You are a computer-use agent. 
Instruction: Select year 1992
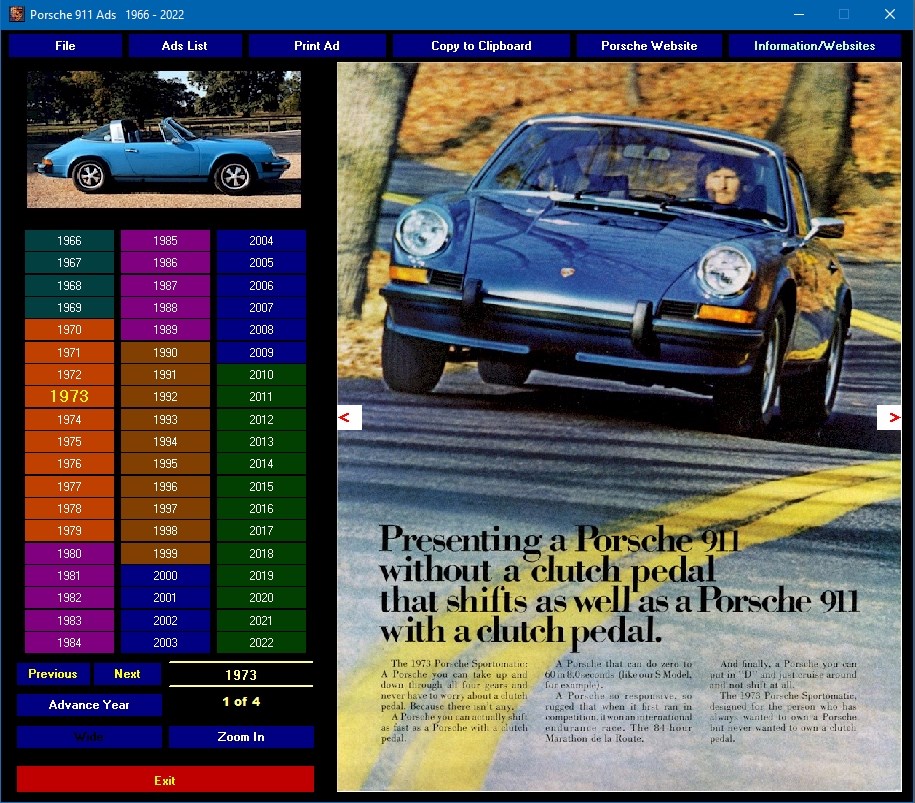coord(165,396)
